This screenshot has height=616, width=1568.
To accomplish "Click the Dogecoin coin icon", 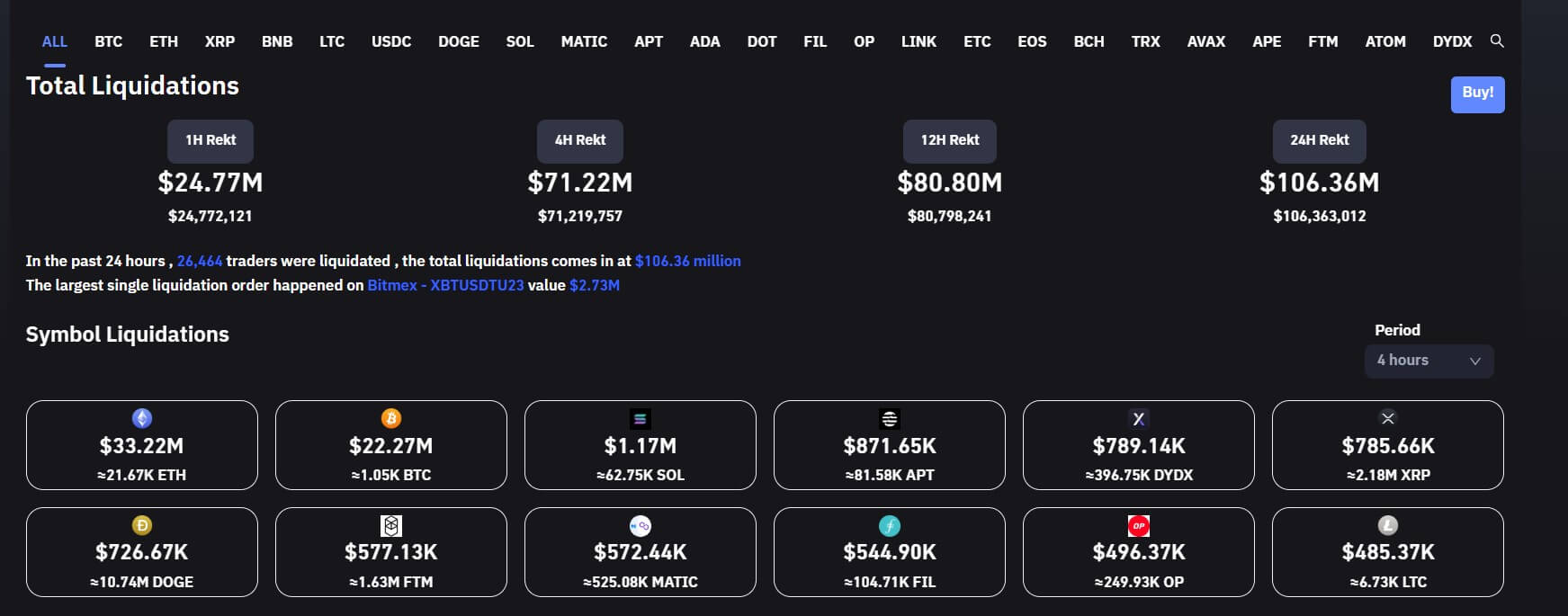I will pyautogui.click(x=142, y=525).
